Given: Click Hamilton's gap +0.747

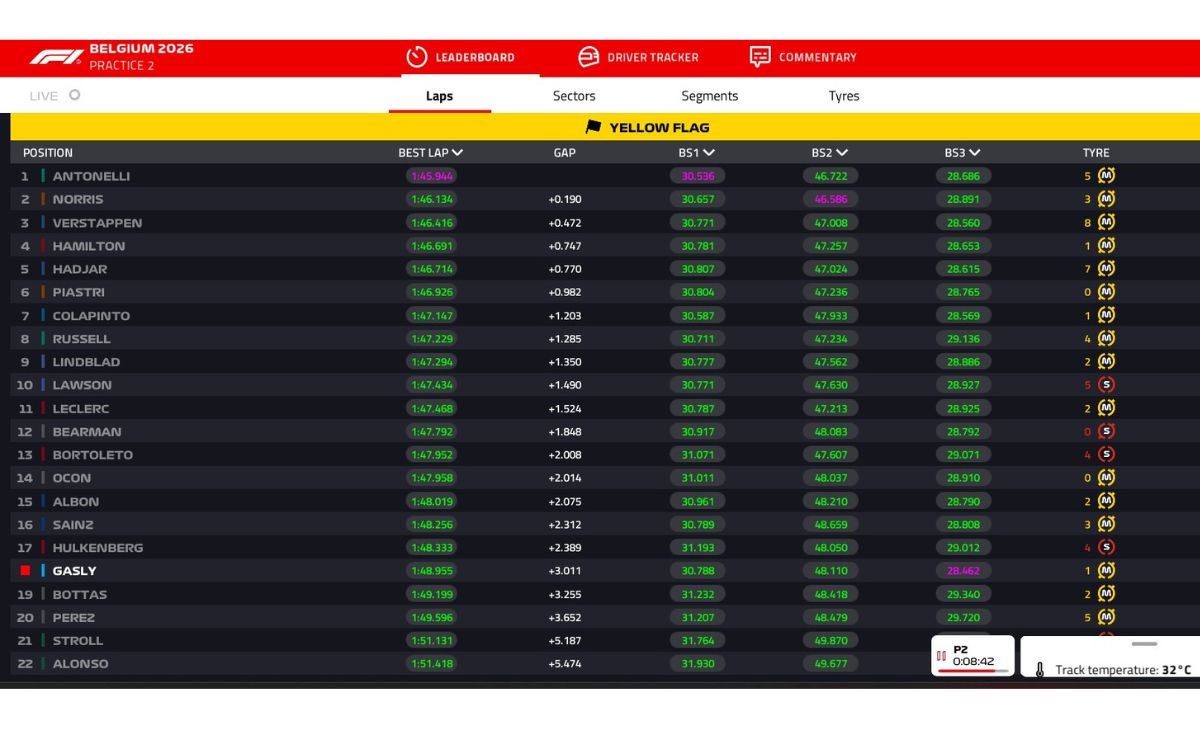Looking at the screenshot, I should pos(564,246).
